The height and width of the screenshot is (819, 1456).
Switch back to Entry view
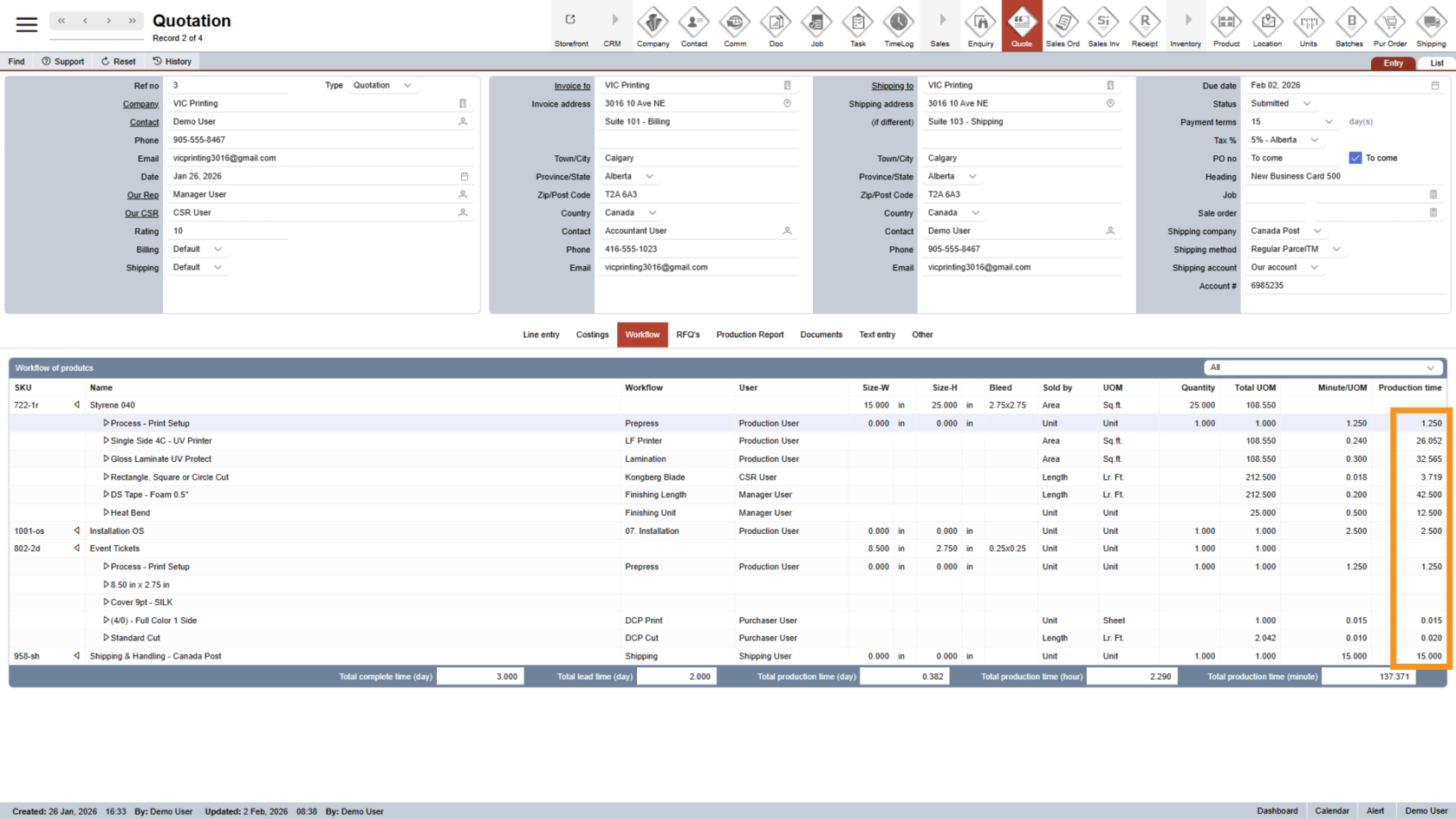1393,62
